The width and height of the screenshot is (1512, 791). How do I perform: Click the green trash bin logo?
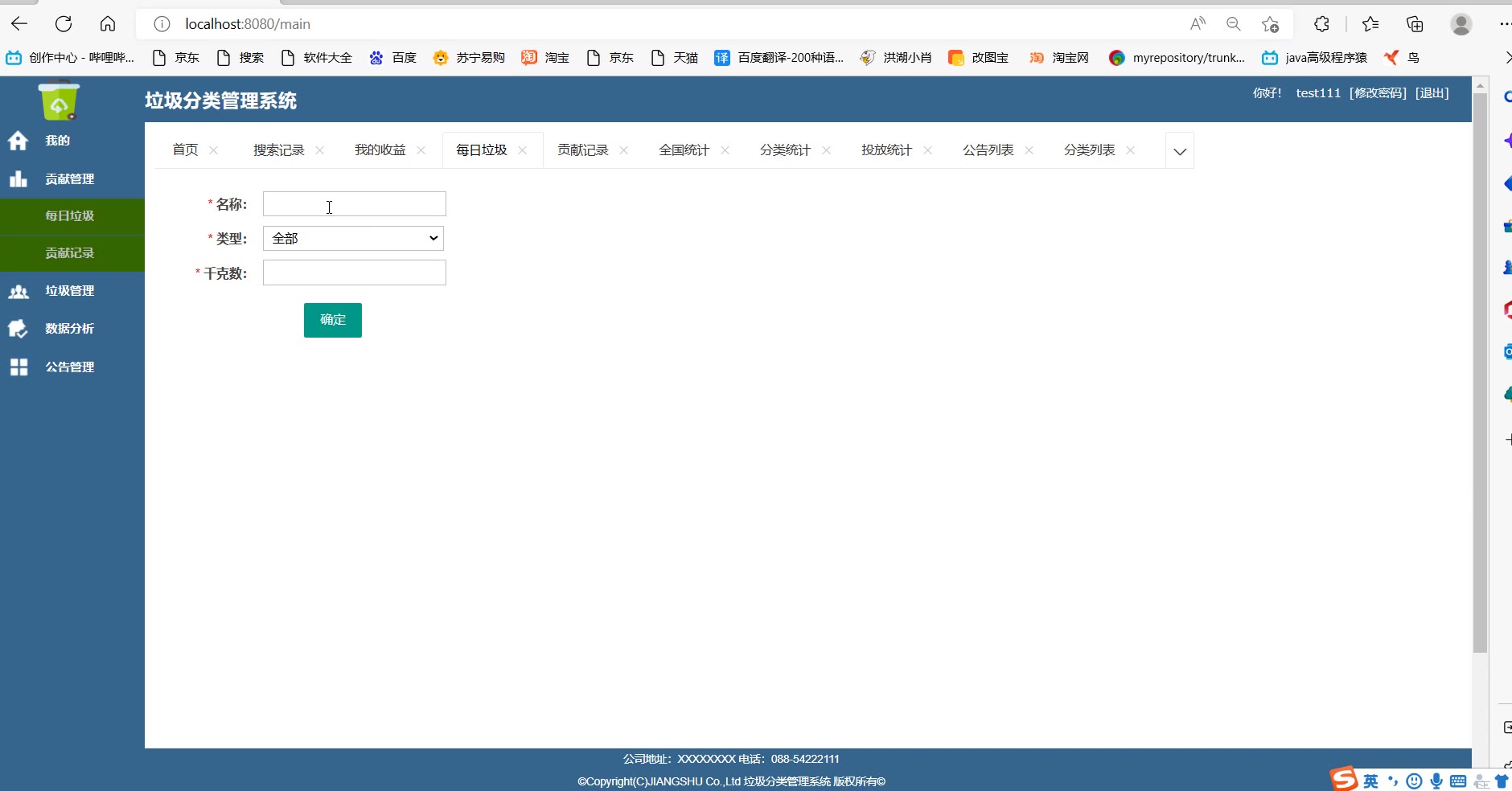[59, 102]
